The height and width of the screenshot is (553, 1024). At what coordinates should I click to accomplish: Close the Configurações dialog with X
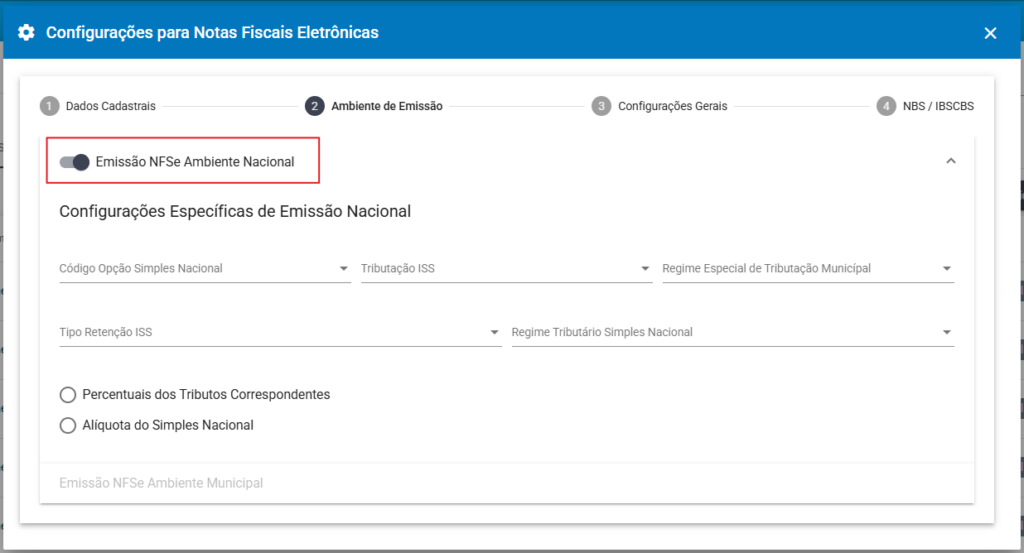990,33
